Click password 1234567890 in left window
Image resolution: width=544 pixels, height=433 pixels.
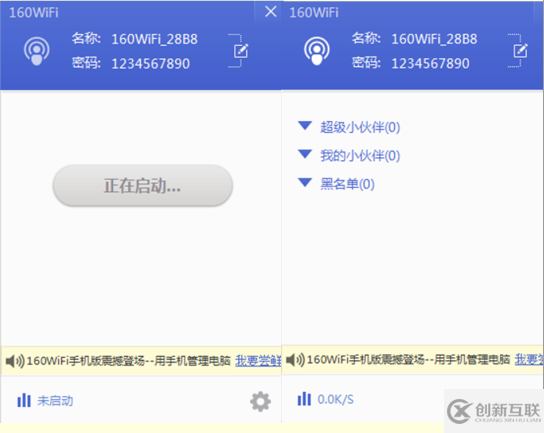tap(151, 64)
